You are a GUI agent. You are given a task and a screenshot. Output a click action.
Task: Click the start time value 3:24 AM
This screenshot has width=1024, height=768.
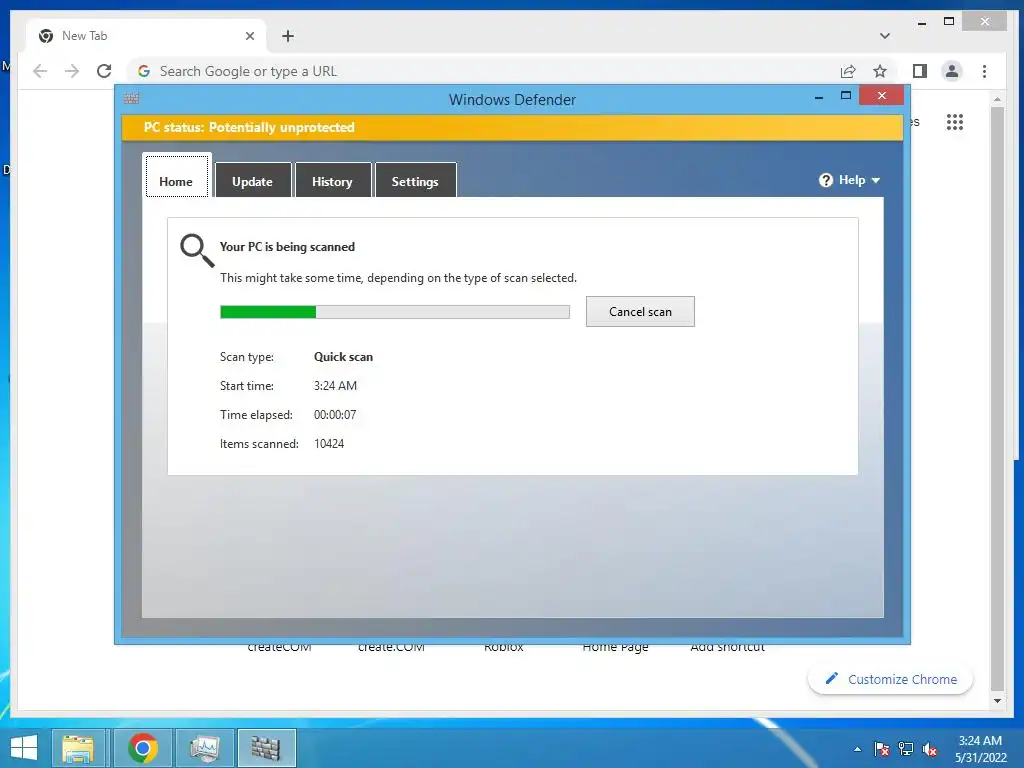coord(335,386)
